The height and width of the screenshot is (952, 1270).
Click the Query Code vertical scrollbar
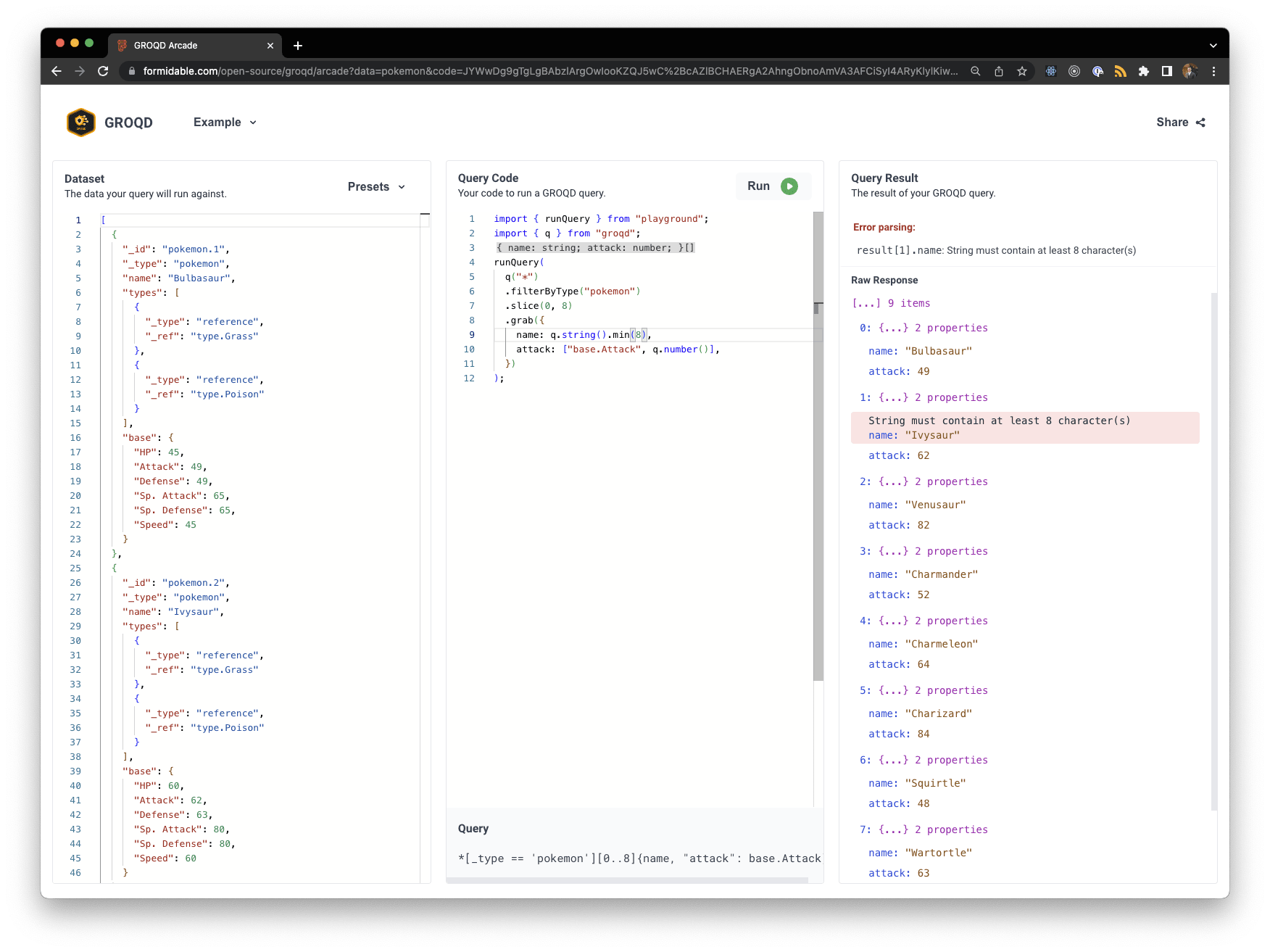click(x=818, y=446)
